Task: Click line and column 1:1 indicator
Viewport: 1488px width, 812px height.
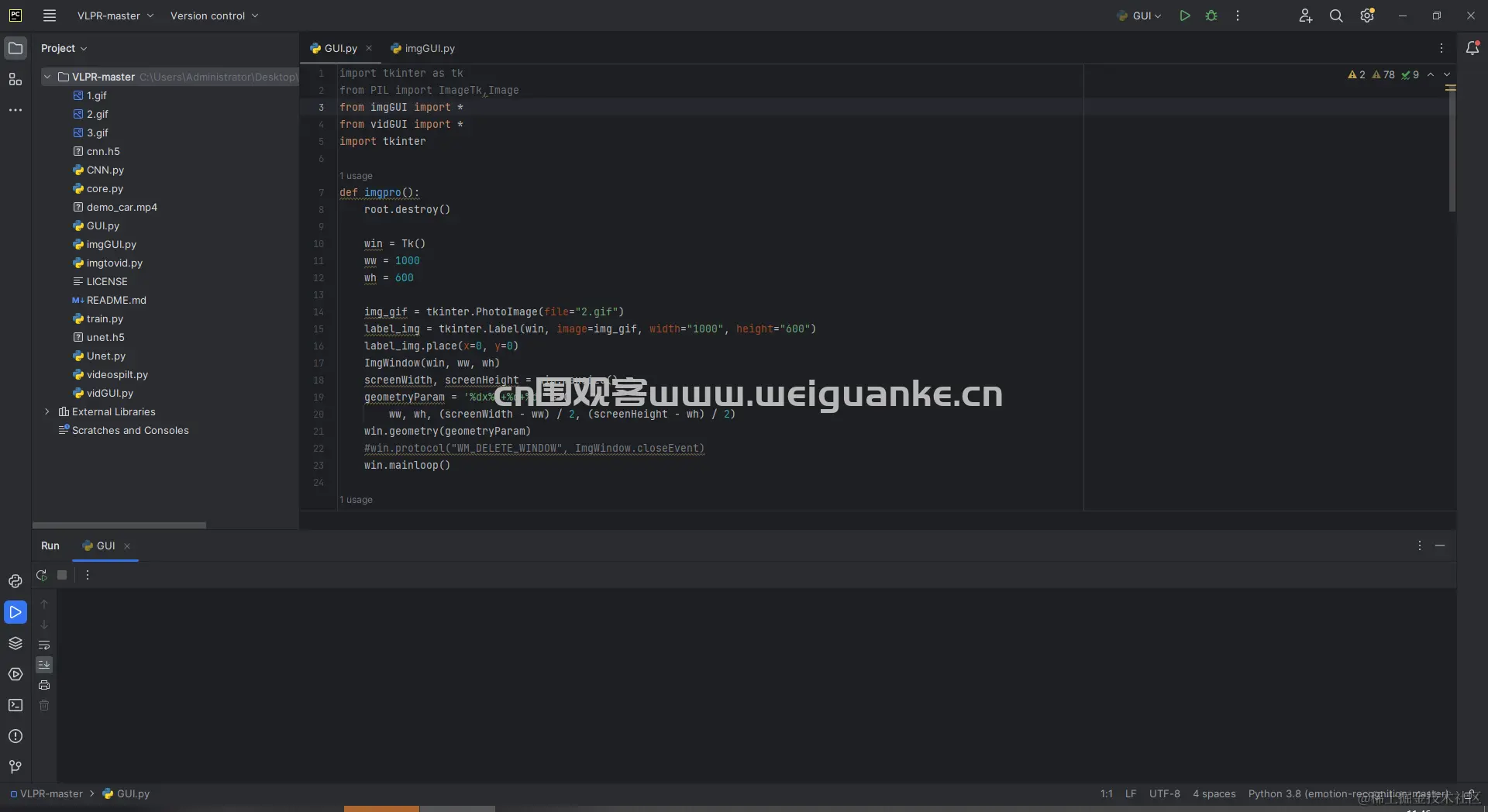Action: [x=1107, y=793]
